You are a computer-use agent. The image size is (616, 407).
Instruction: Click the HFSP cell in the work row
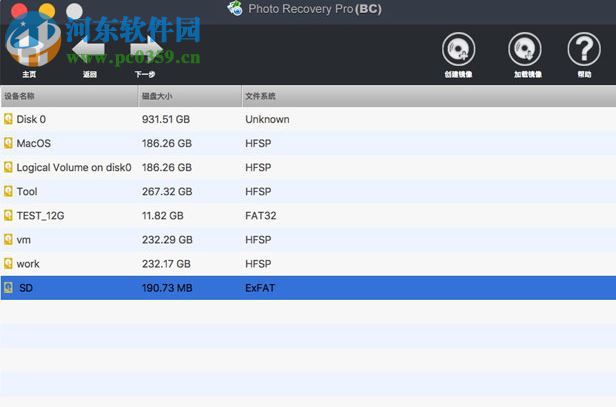coord(258,264)
